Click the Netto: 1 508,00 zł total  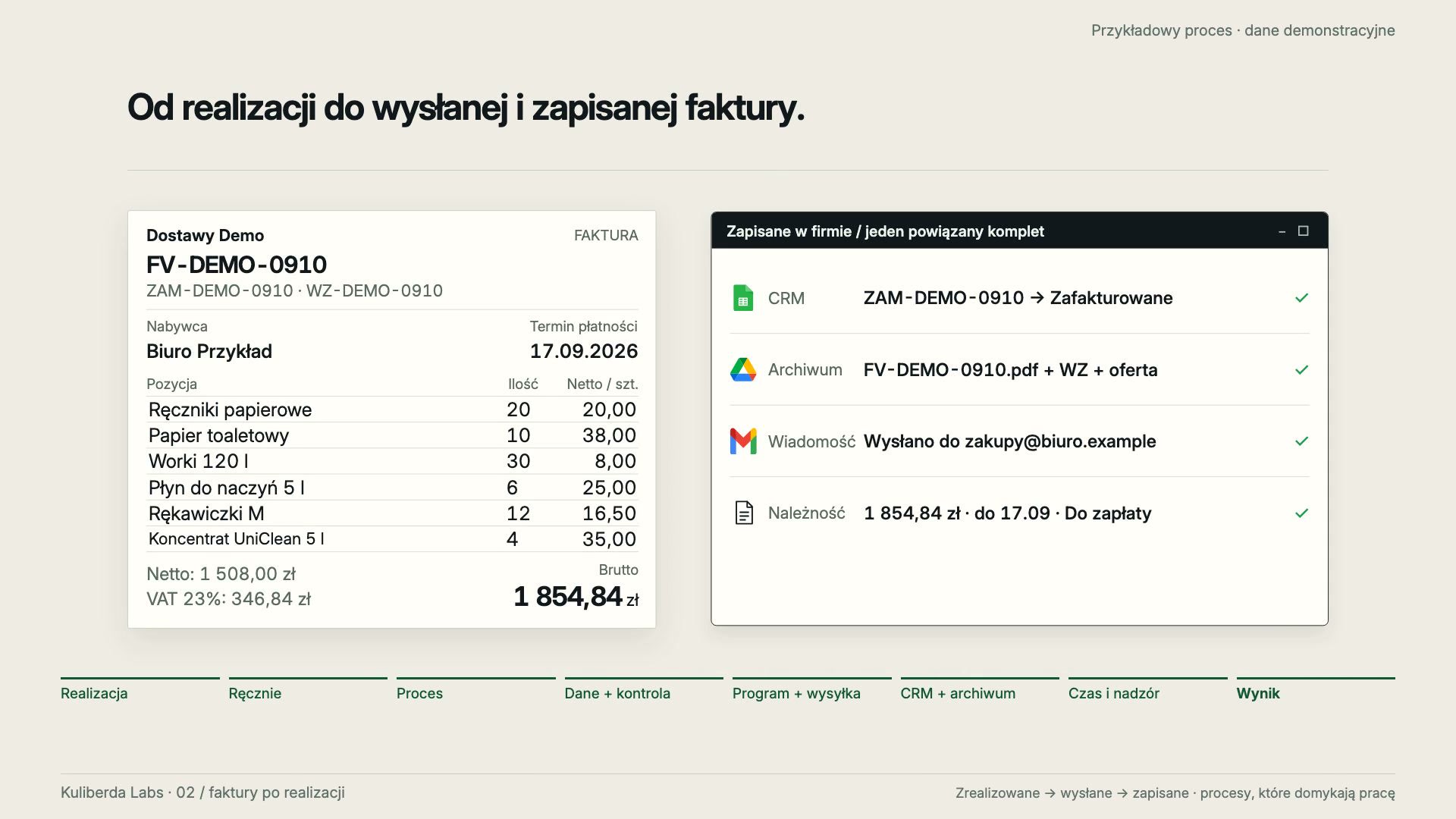click(221, 574)
